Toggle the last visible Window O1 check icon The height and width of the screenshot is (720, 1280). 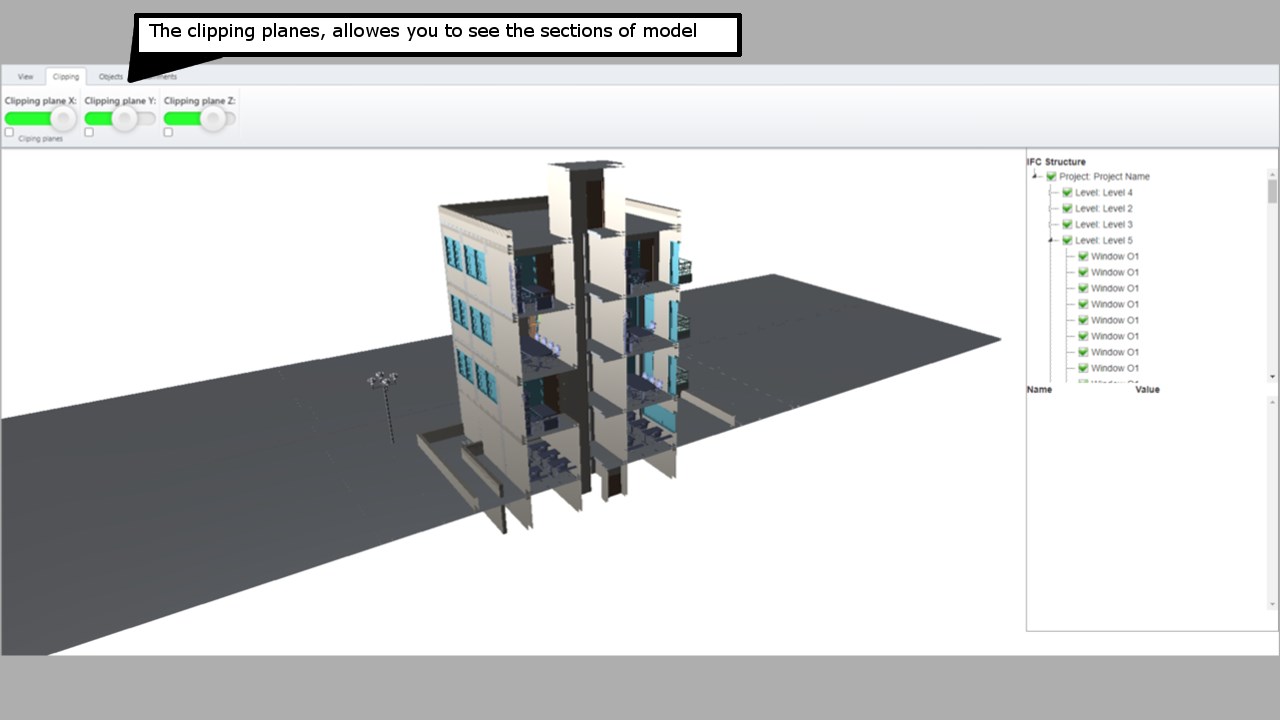click(1082, 368)
